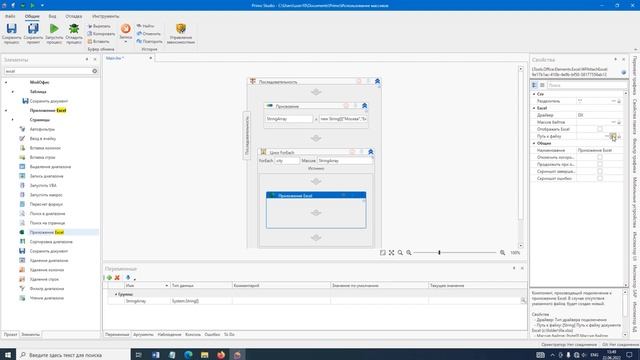
Task: Select Автофильтры element in tree
Action: pyautogui.click(x=42, y=129)
